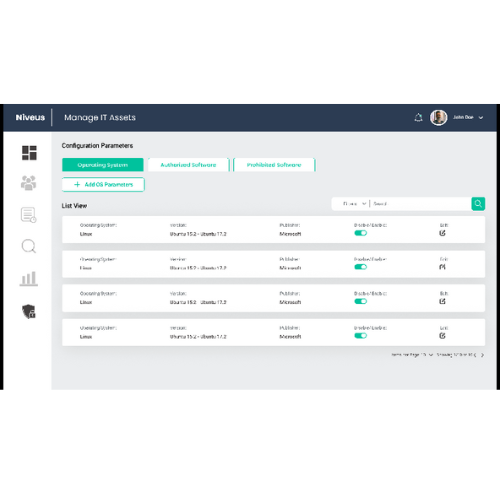The width and height of the screenshot is (500, 500).
Task: Toggle enable switch in third list row
Action: pos(360,301)
